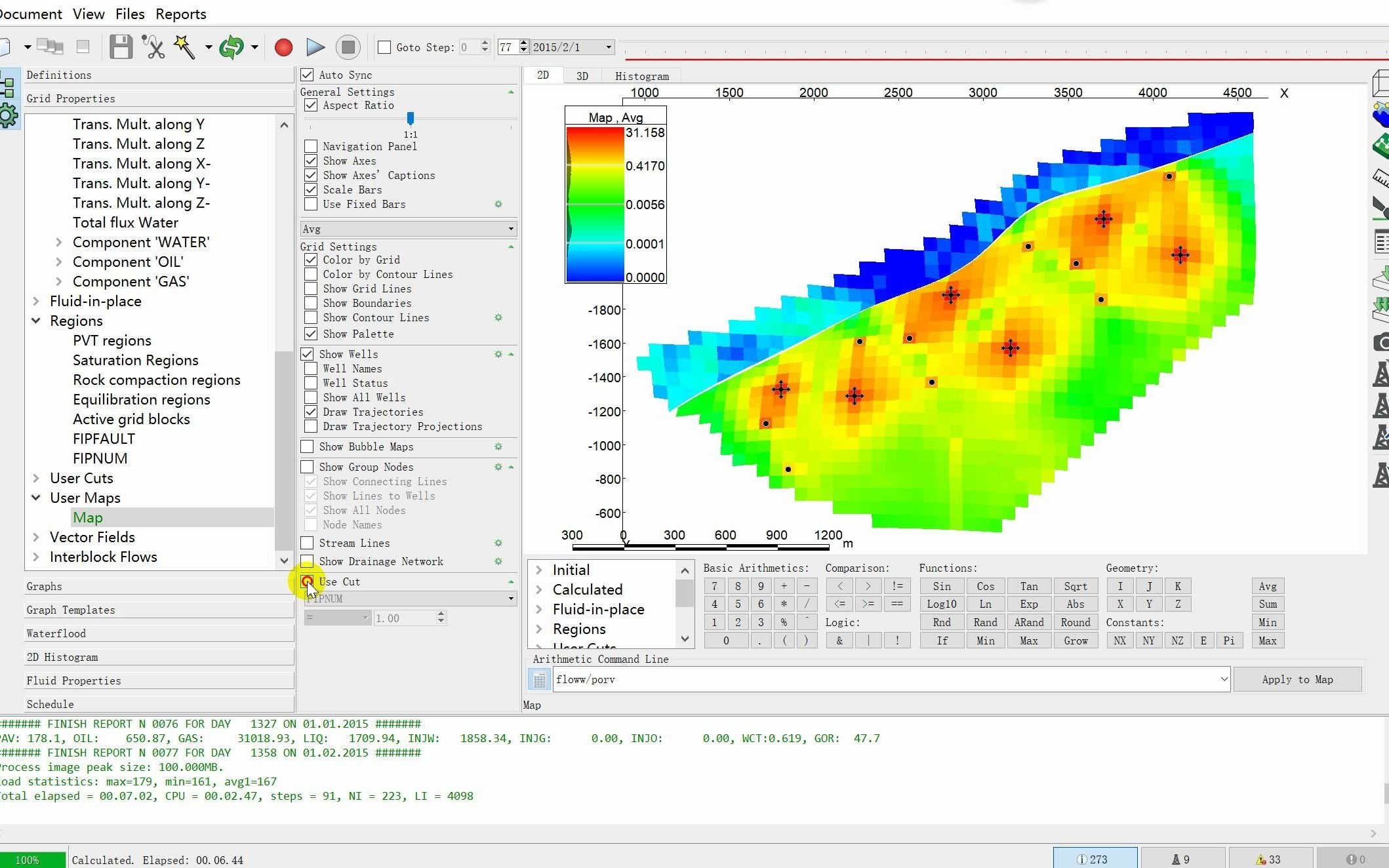Click the Apply to Map button
Viewport: 1389px width, 868px height.
pos(1297,680)
